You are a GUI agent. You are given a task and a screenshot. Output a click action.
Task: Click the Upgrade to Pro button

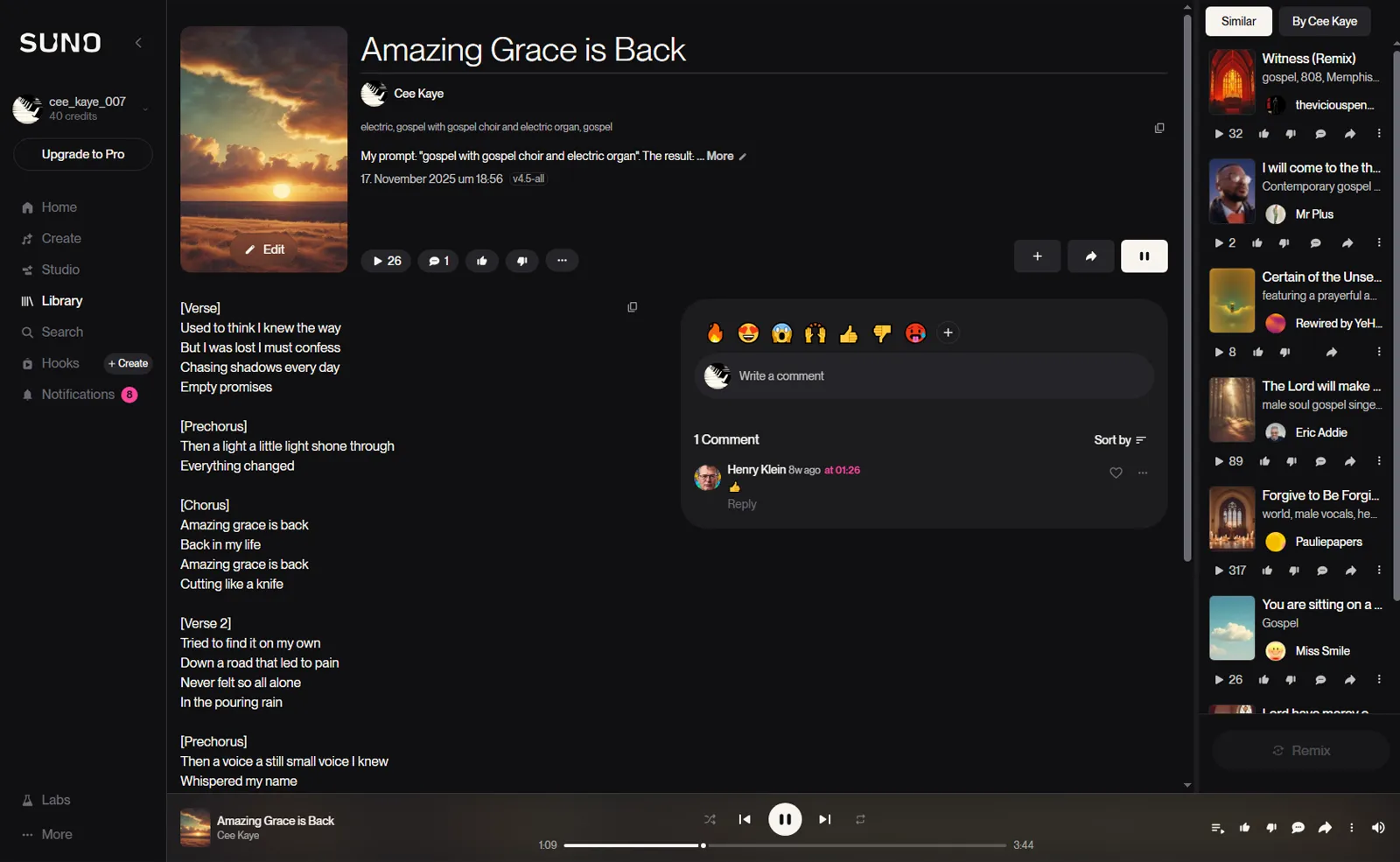[83, 155]
